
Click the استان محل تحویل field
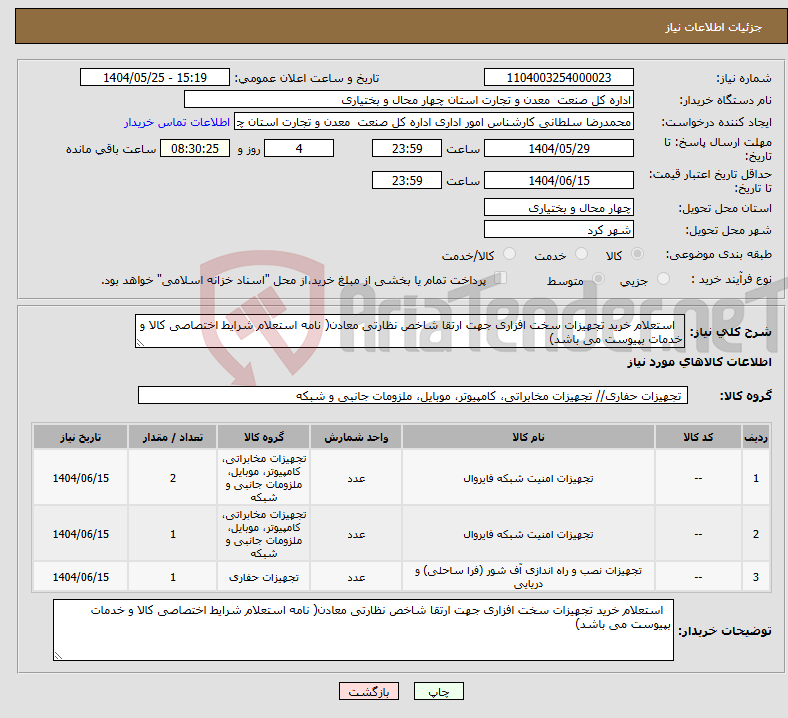click(558, 208)
